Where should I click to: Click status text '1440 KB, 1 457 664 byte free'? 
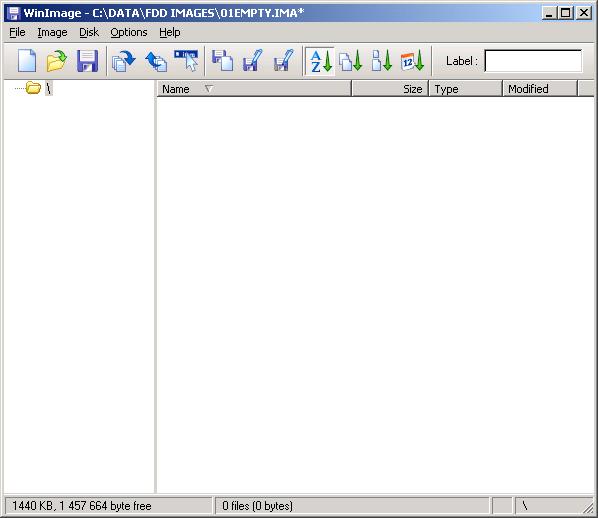tap(82, 506)
